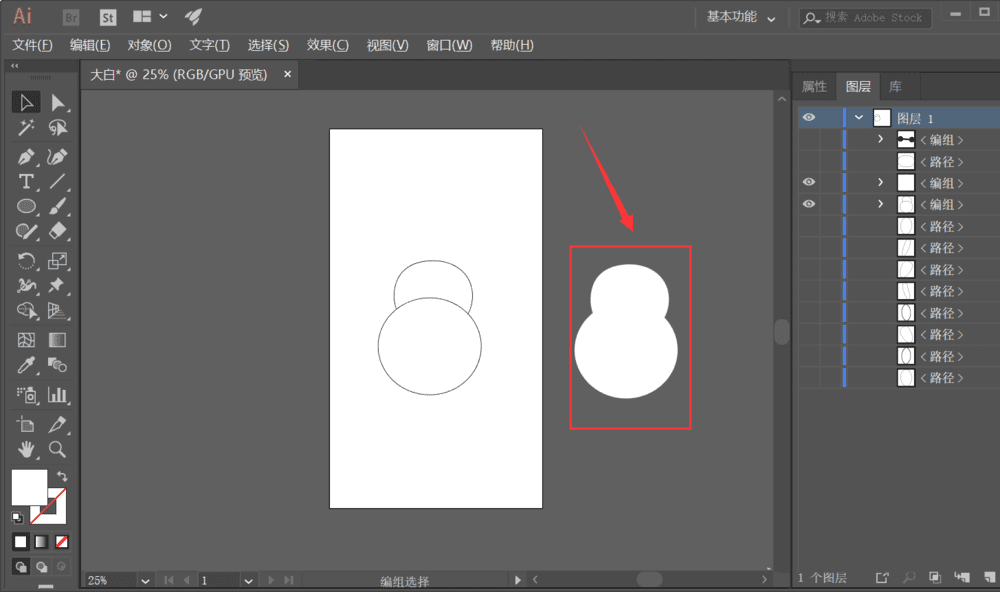Expand the 编组 with white square thumbnail
Viewport: 1000px width, 592px height.
click(x=881, y=182)
